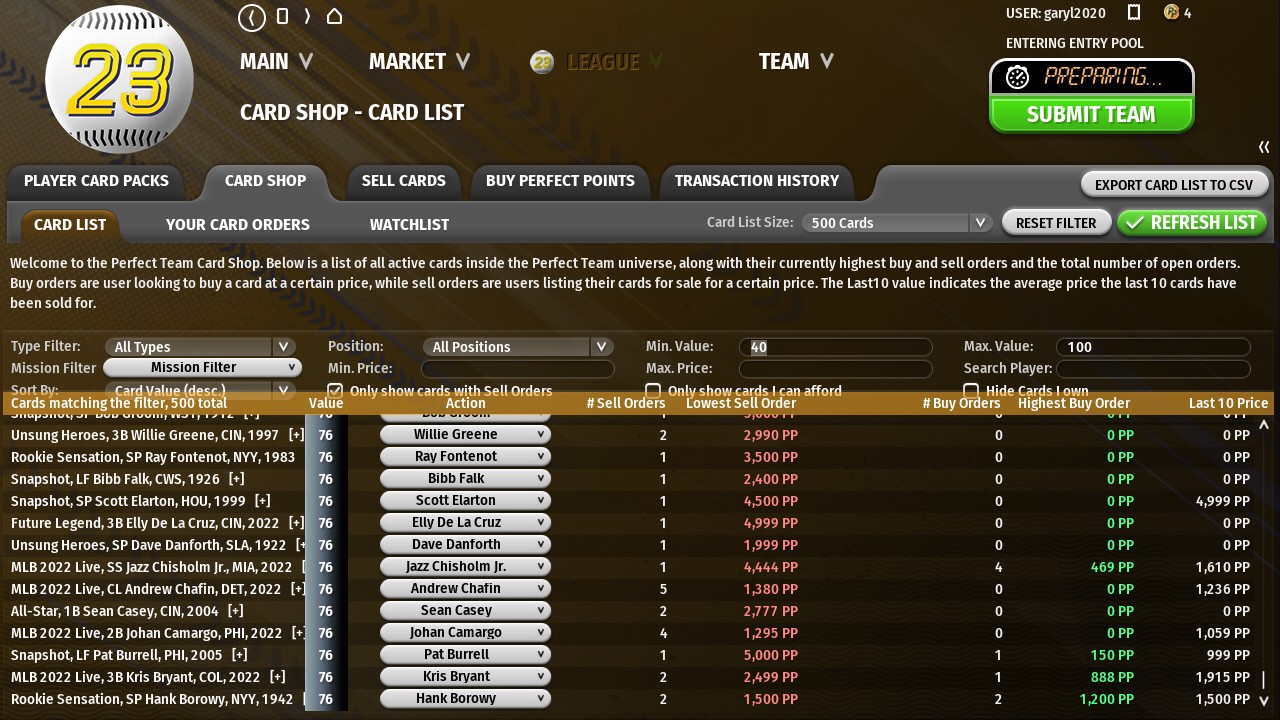
Task: Click the forward navigation arrow icon
Action: 307,16
